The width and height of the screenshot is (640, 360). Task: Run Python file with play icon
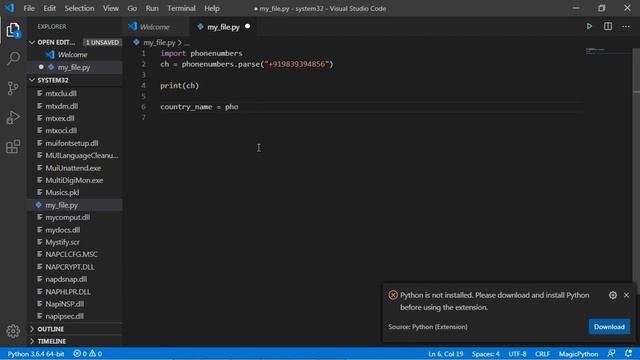pyautogui.click(x=589, y=27)
